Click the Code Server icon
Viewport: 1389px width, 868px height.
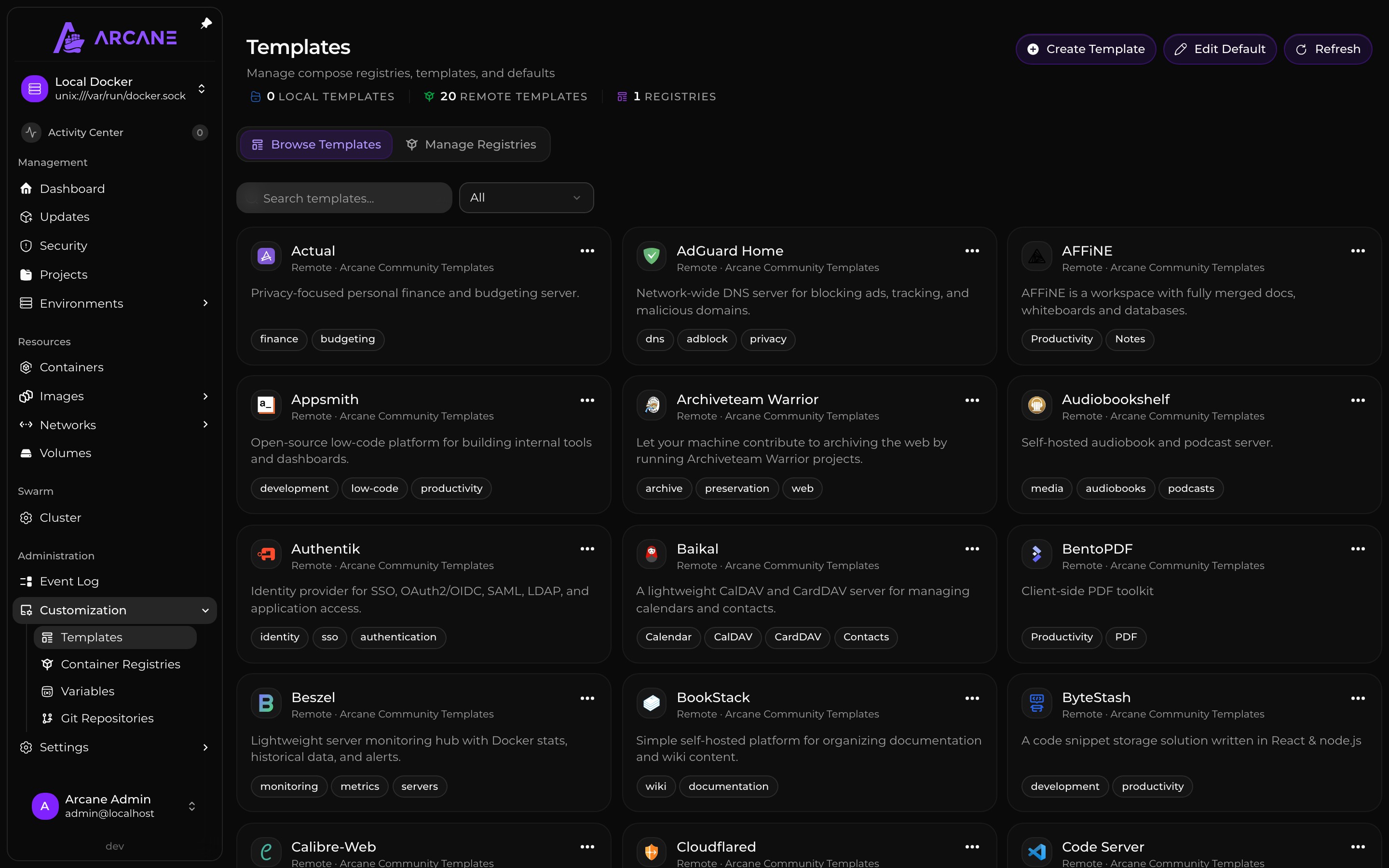pos(1036,852)
